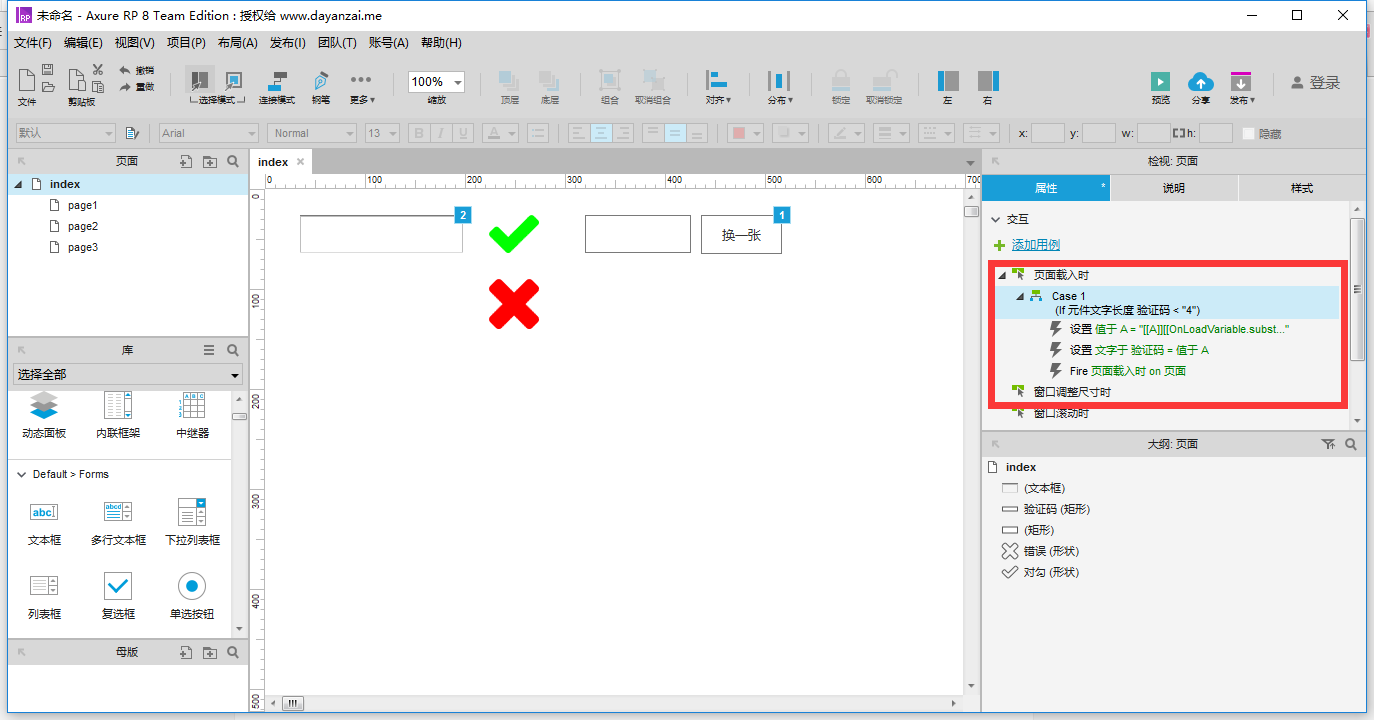This screenshot has width=1374, height=720.
Task: Click the save floppy disk icon
Action: pos(47,70)
